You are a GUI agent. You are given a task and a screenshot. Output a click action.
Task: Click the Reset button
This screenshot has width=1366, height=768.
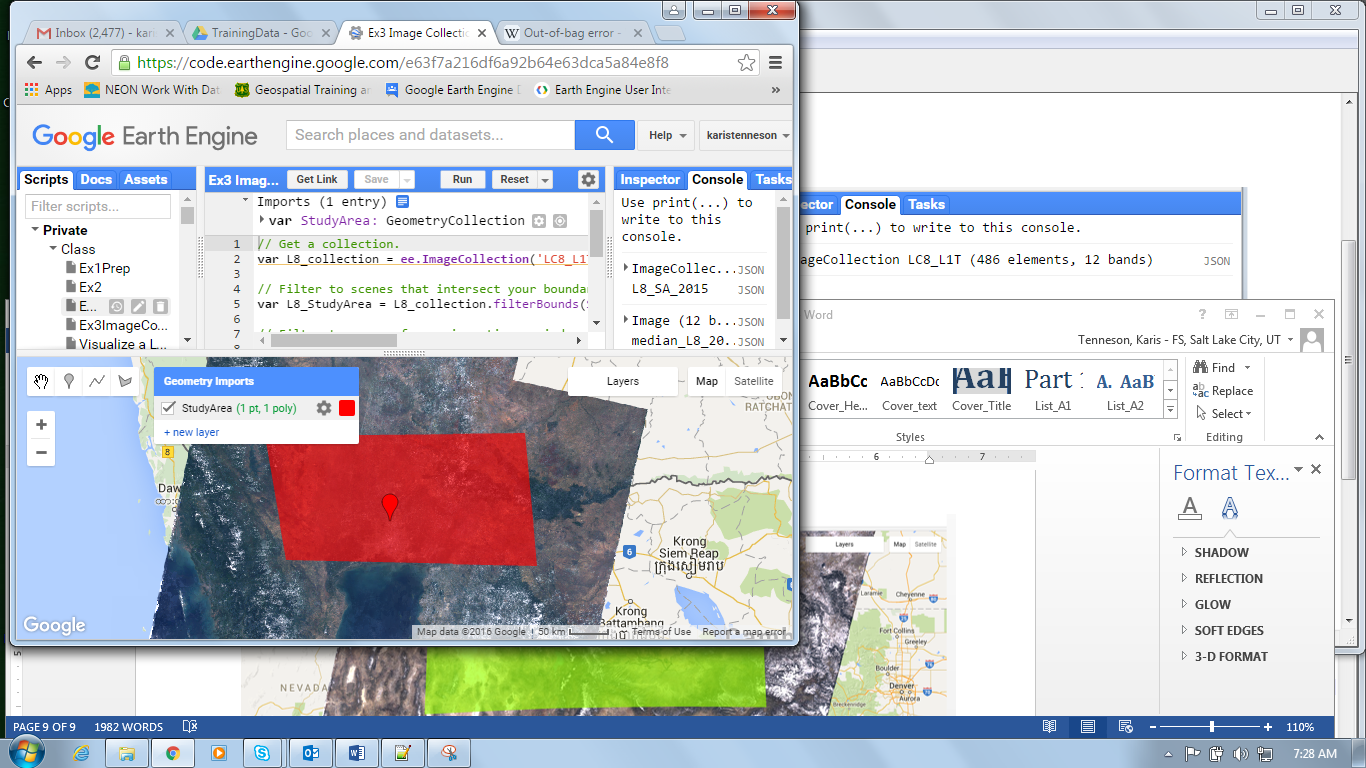(x=515, y=180)
